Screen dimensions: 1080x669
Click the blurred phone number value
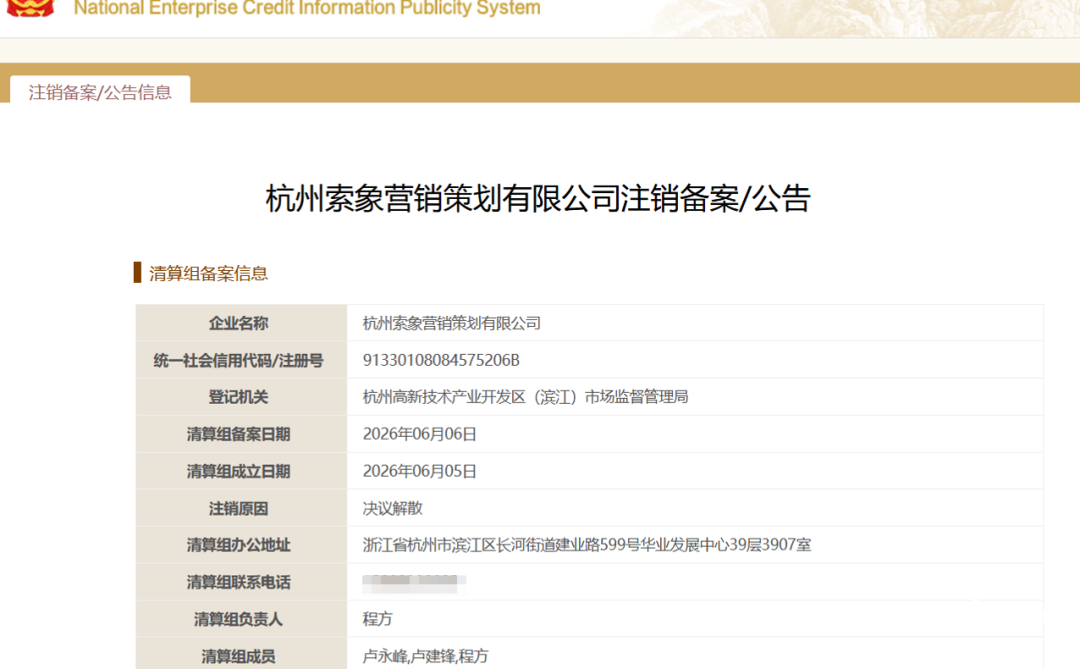coord(414,584)
